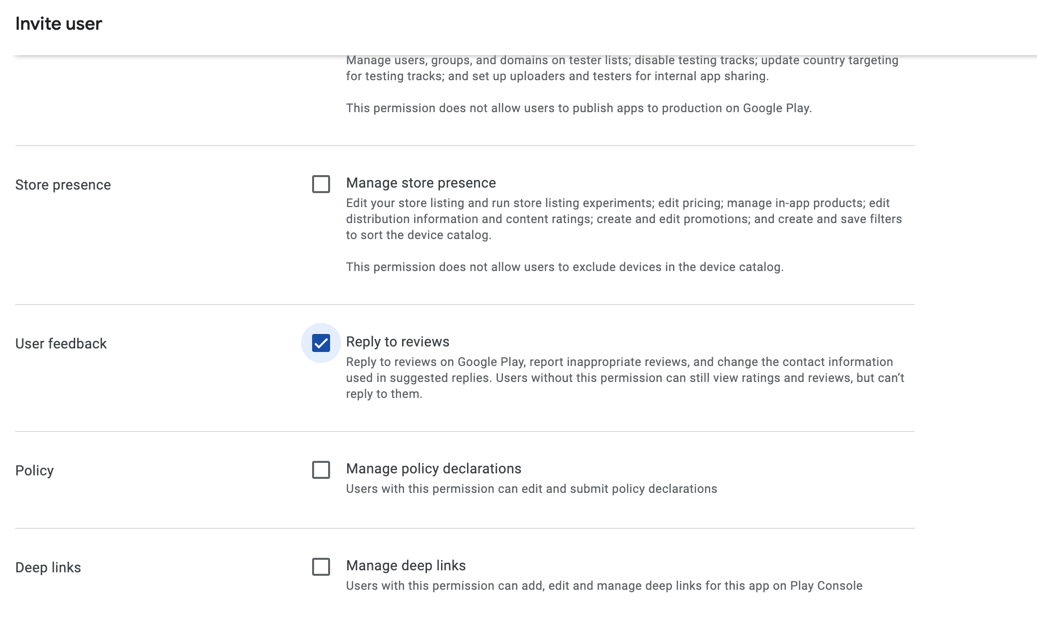The width and height of the screenshot is (1037, 627).
Task: Click the deep links Play Console description
Action: [x=603, y=586]
